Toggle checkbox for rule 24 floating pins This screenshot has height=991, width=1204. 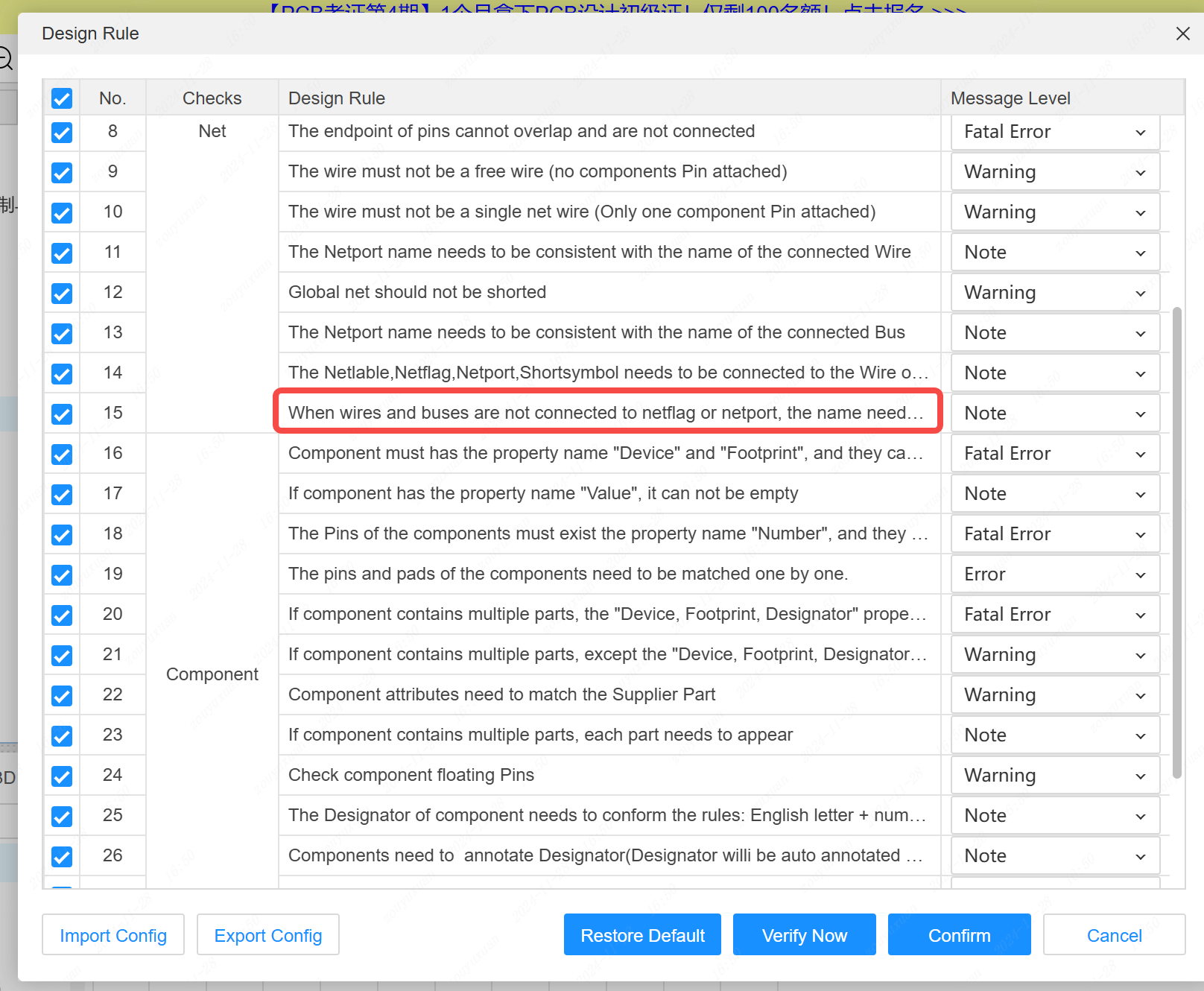coord(62,776)
